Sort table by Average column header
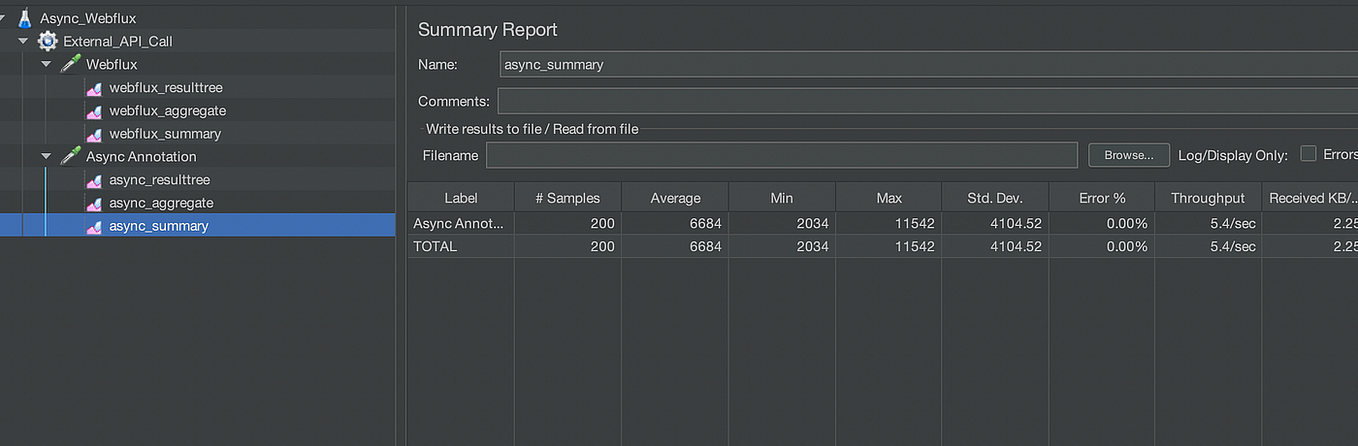 (x=675, y=198)
